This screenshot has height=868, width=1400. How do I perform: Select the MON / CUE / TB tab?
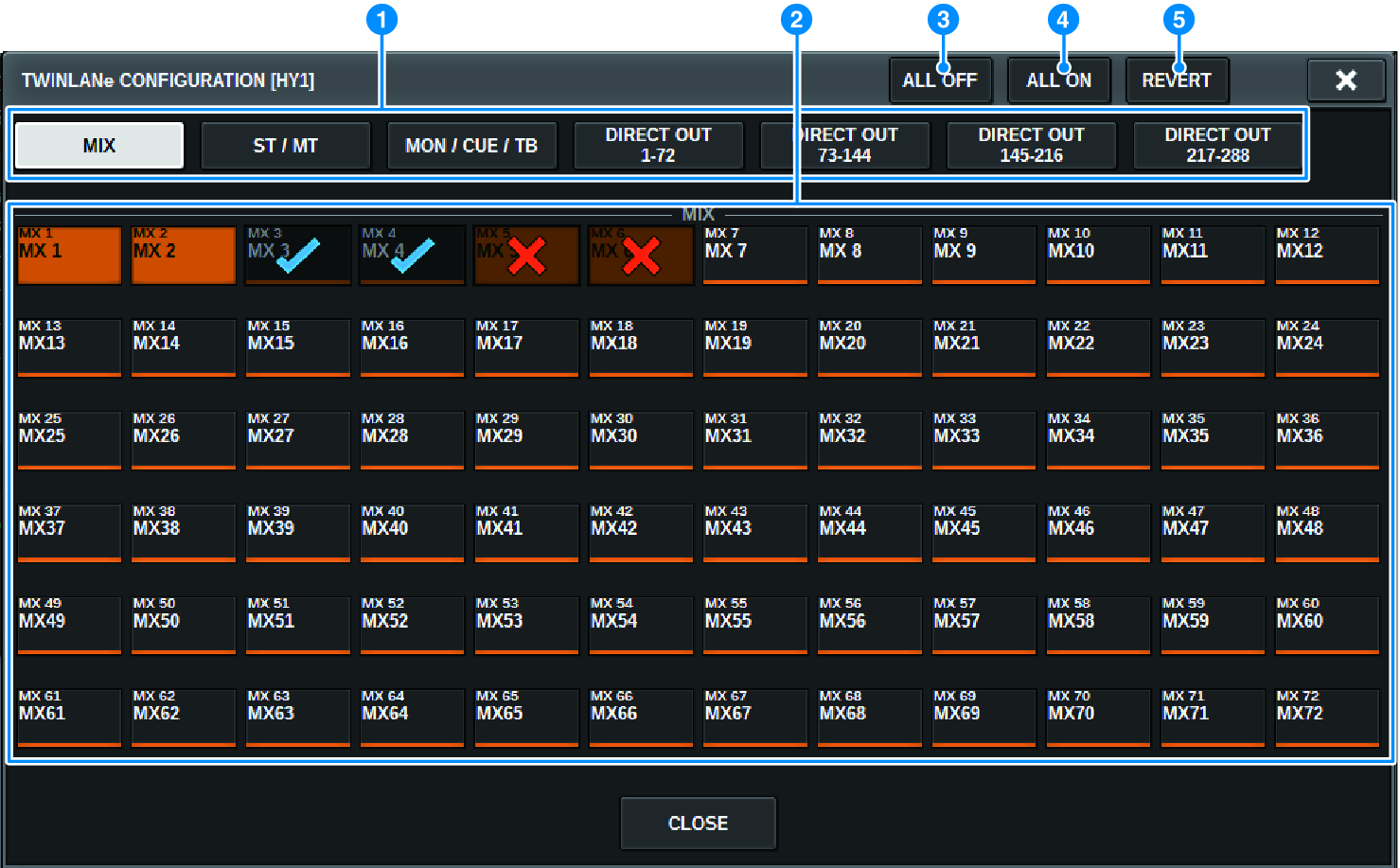pos(471,146)
